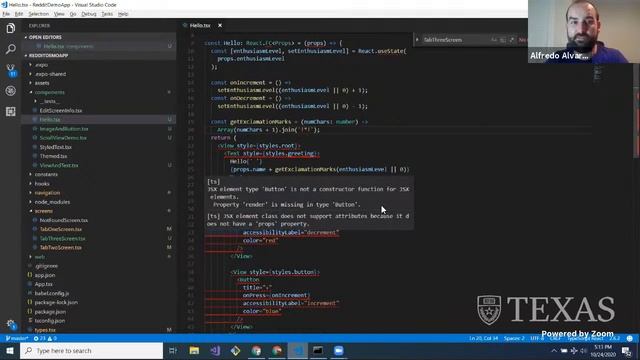This screenshot has height=360, width=640.
Task: Open the Zoom app in the taskbar
Action: tap(339, 351)
